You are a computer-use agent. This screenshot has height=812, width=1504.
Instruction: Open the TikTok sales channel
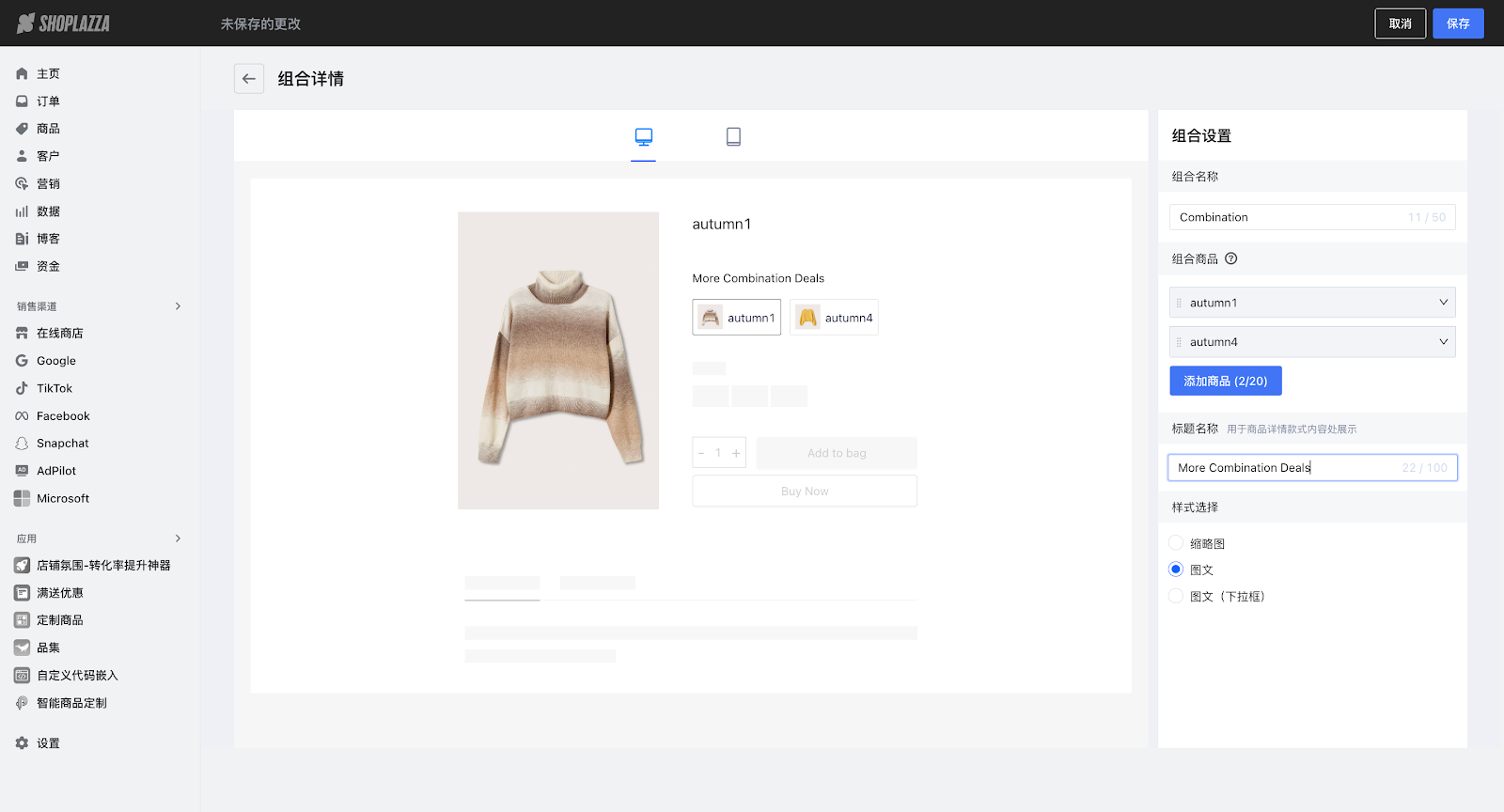tap(54, 388)
